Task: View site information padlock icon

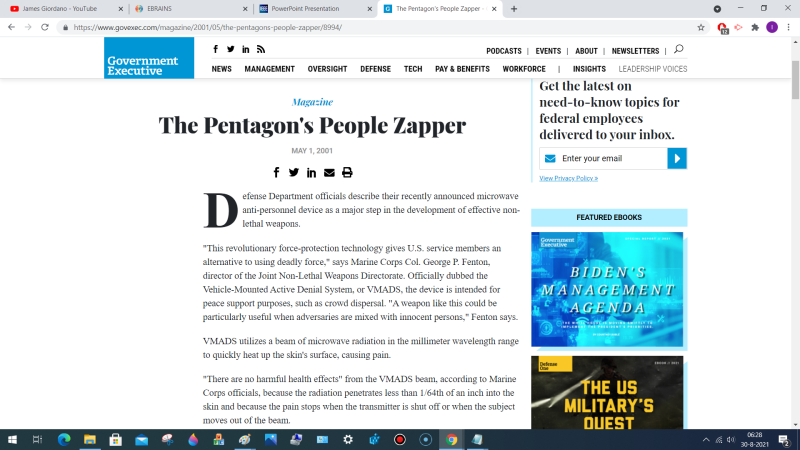Action: (65, 28)
